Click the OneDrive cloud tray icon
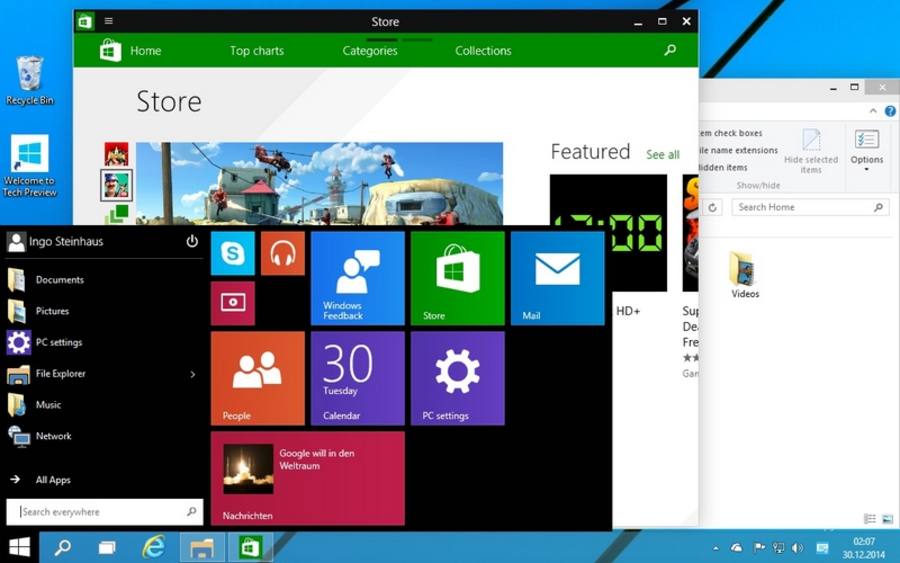 (x=736, y=548)
